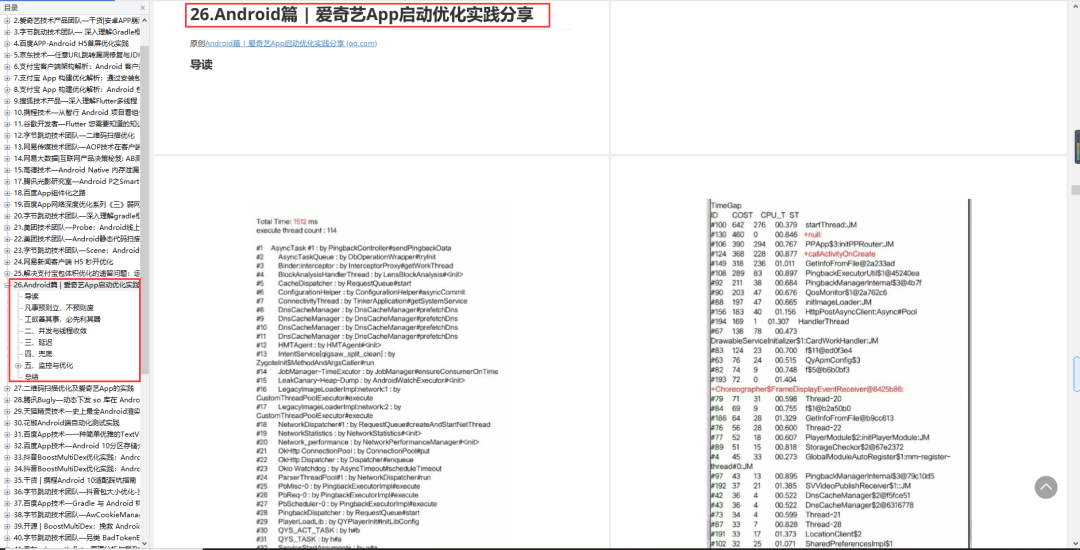This screenshot has width=1080, height=550.
Task: Jump to 40.字节跳动技术团队 另类 BadTokenException
Action: point(76,538)
